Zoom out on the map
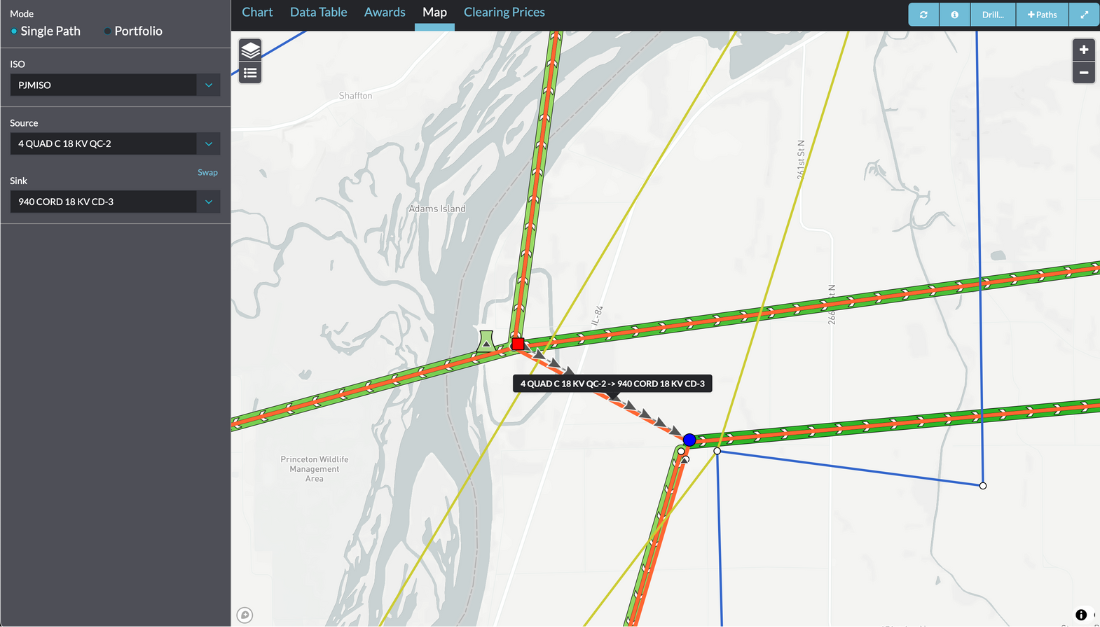The image size is (1100, 627). pyautogui.click(x=1083, y=72)
